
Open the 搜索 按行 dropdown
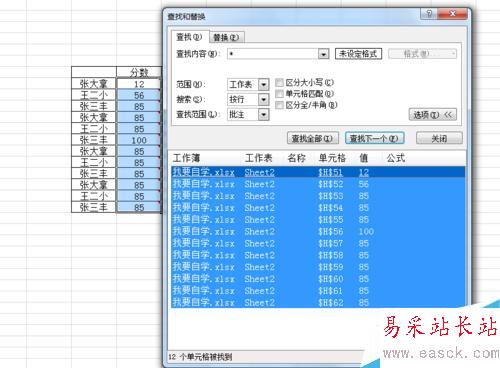click(x=264, y=99)
